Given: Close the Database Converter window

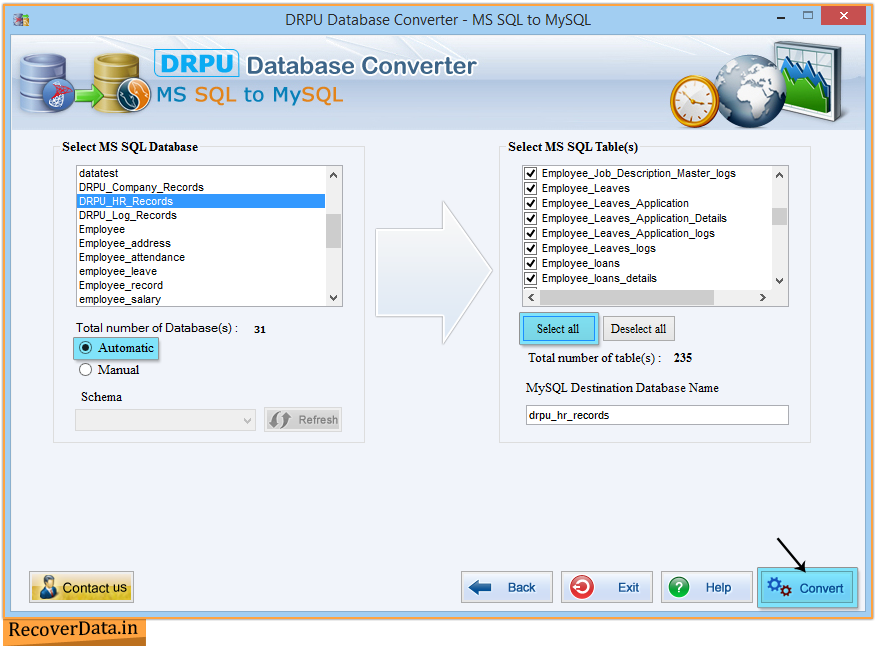Looking at the screenshot, I should pyautogui.click(x=844, y=16).
